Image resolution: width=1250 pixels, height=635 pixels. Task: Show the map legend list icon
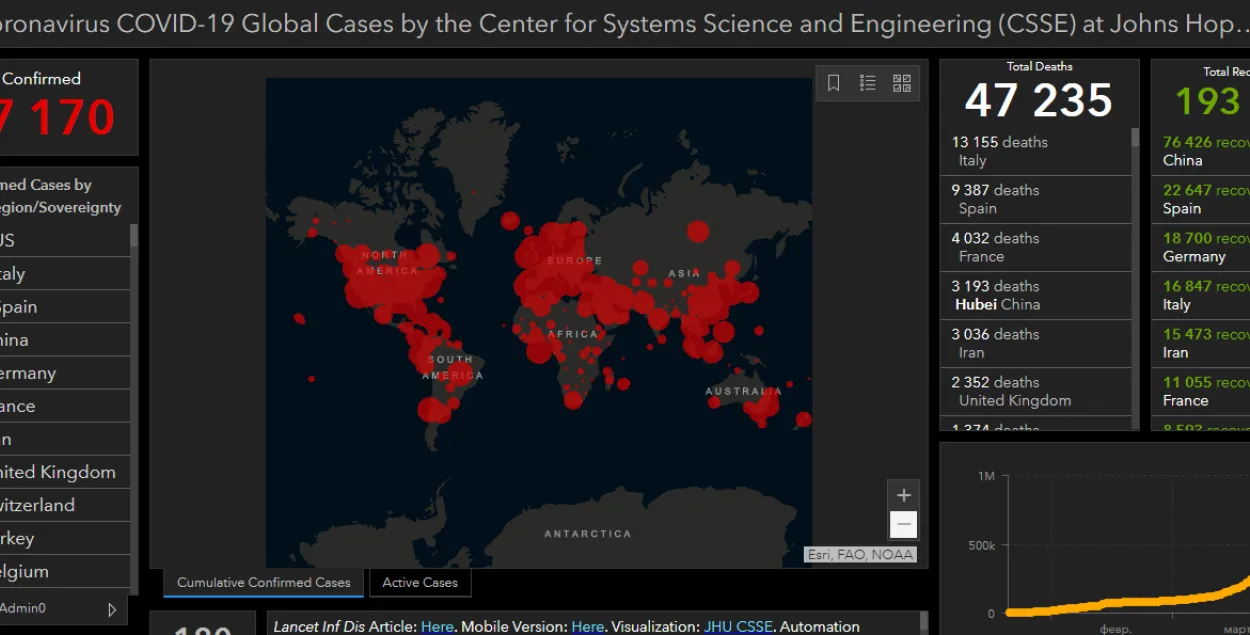coord(867,84)
